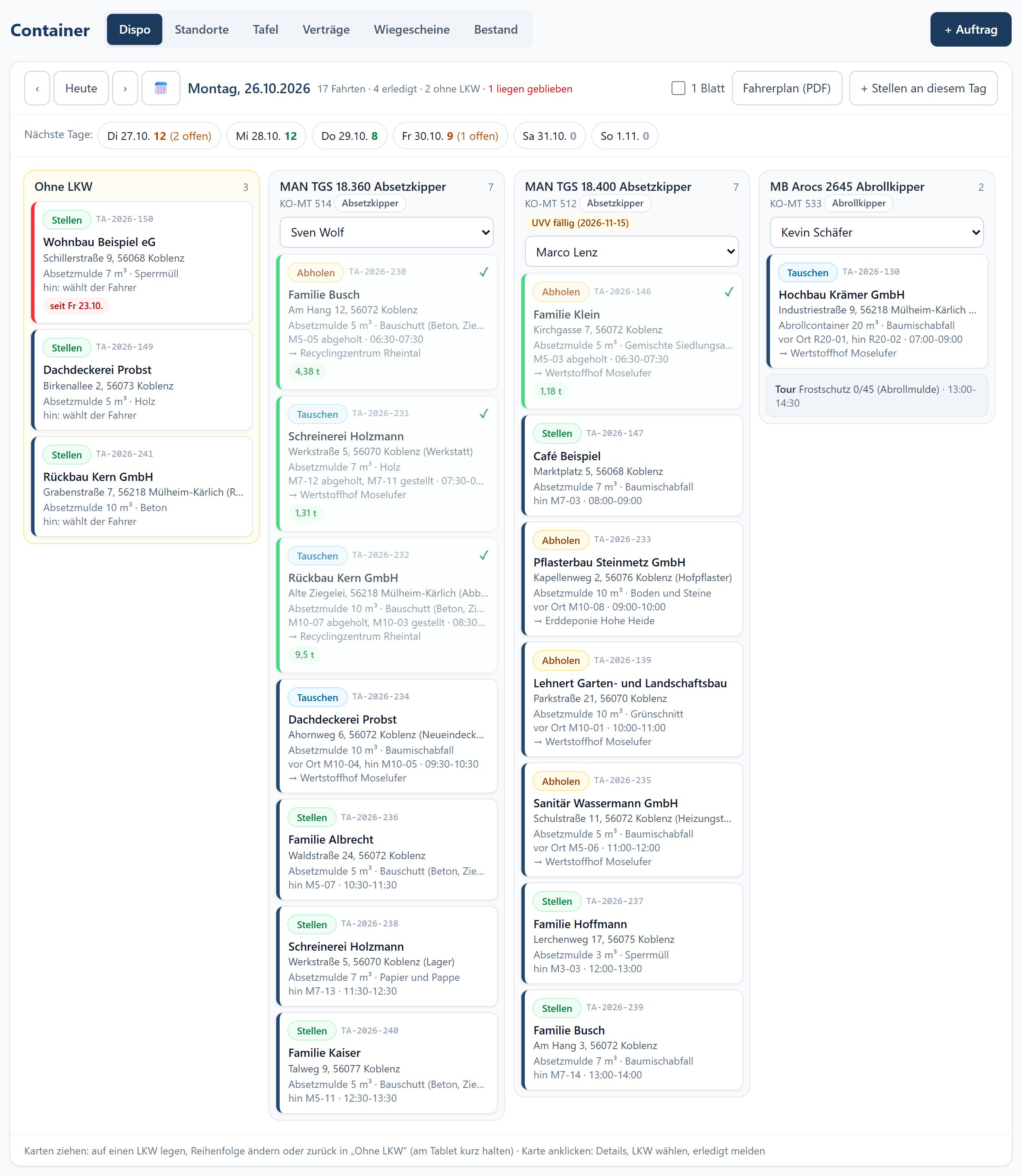Click checkmark on Familie Busch TA-2026-230 card

pos(484,272)
